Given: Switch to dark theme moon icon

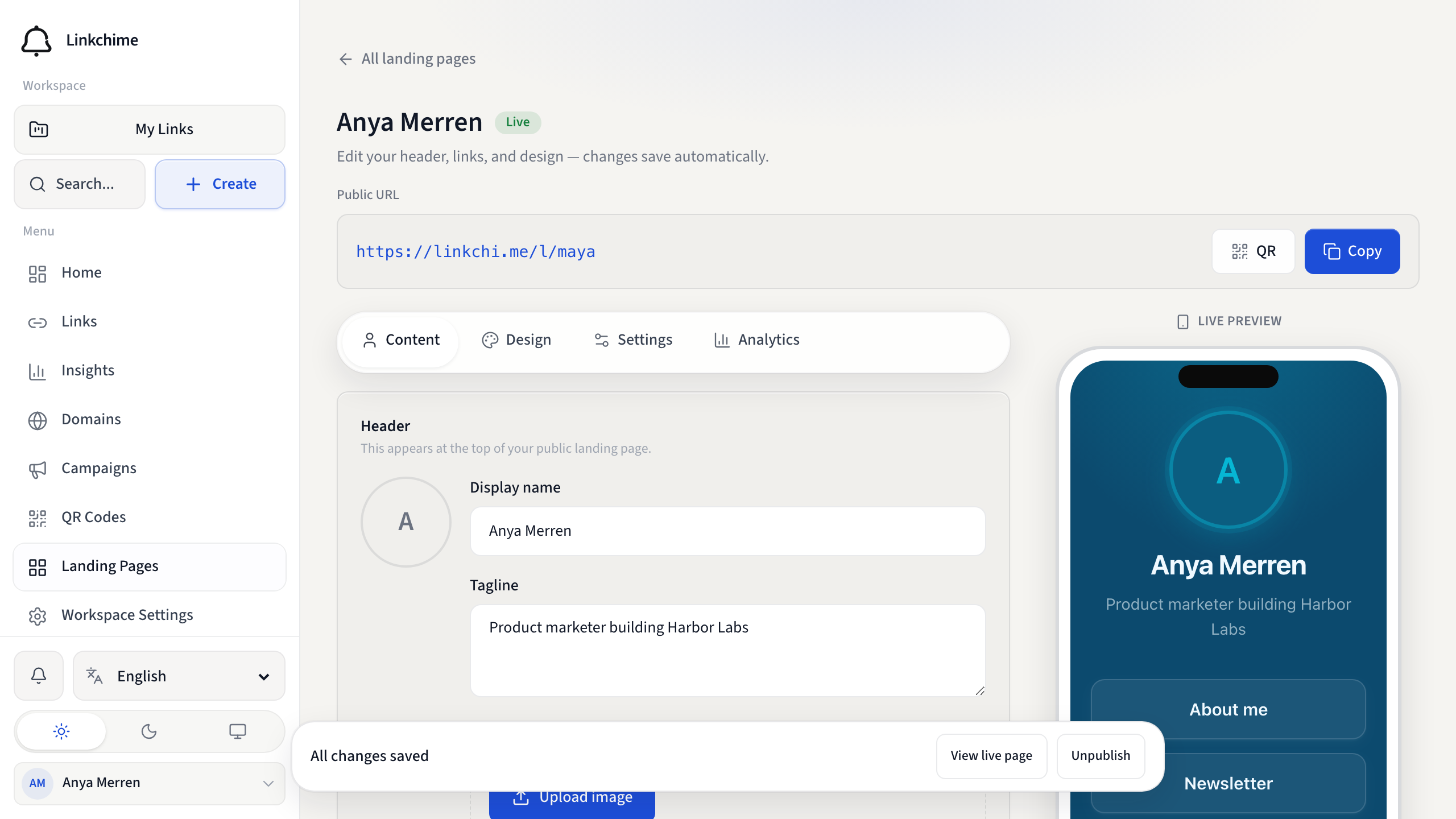Looking at the screenshot, I should (x=149, y=731).
